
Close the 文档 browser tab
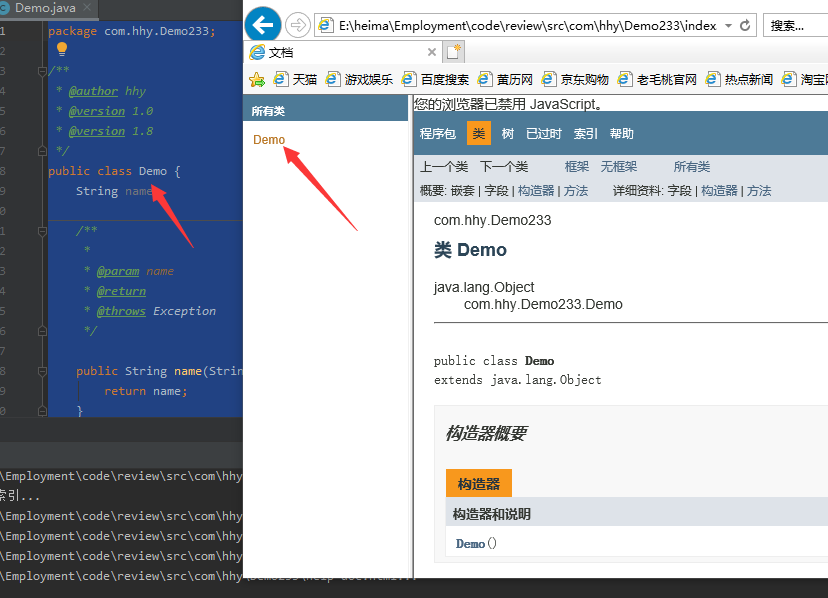[x=431, y=52]
